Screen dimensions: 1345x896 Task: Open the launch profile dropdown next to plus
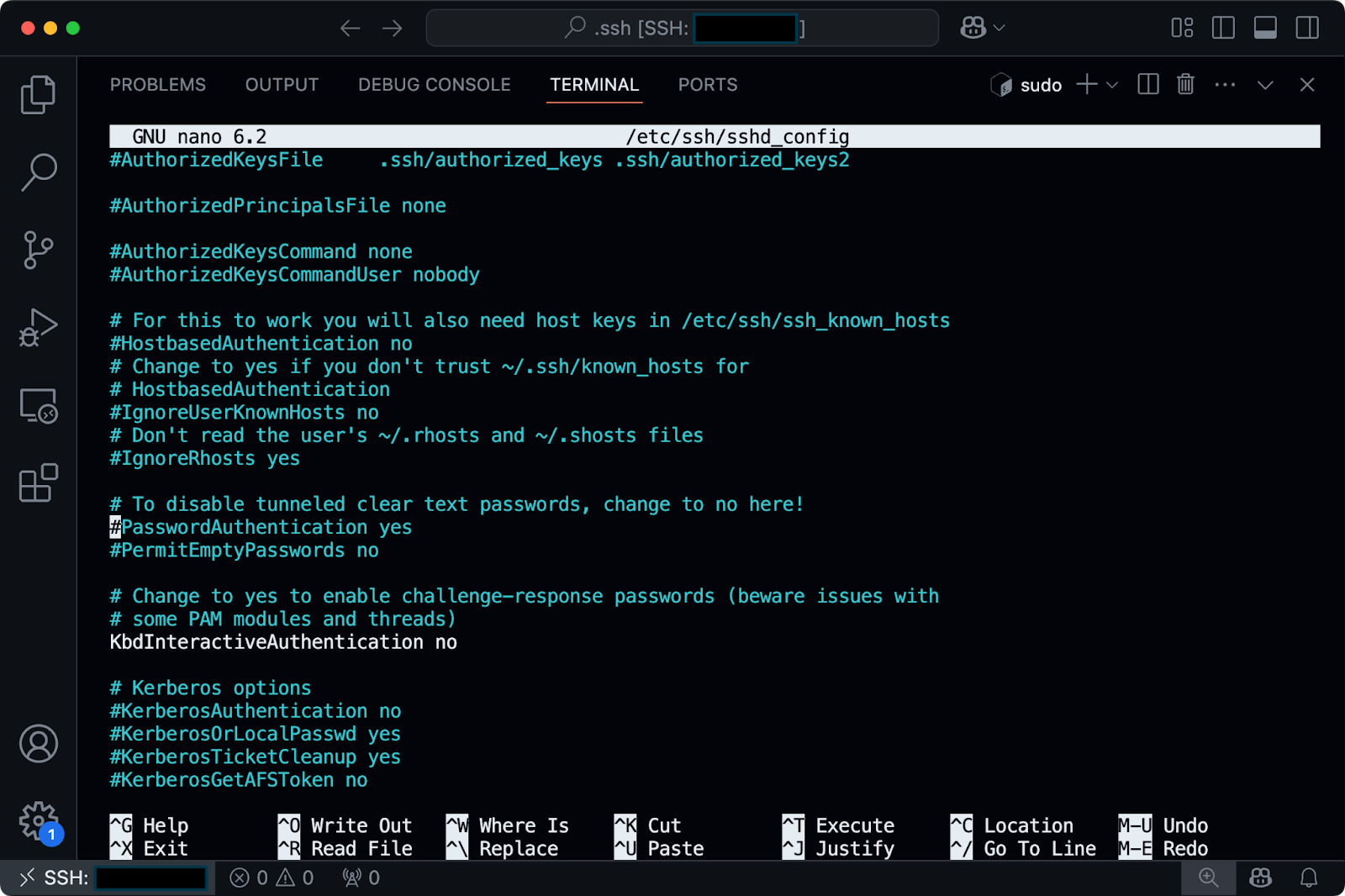(x=1112, y=85)
